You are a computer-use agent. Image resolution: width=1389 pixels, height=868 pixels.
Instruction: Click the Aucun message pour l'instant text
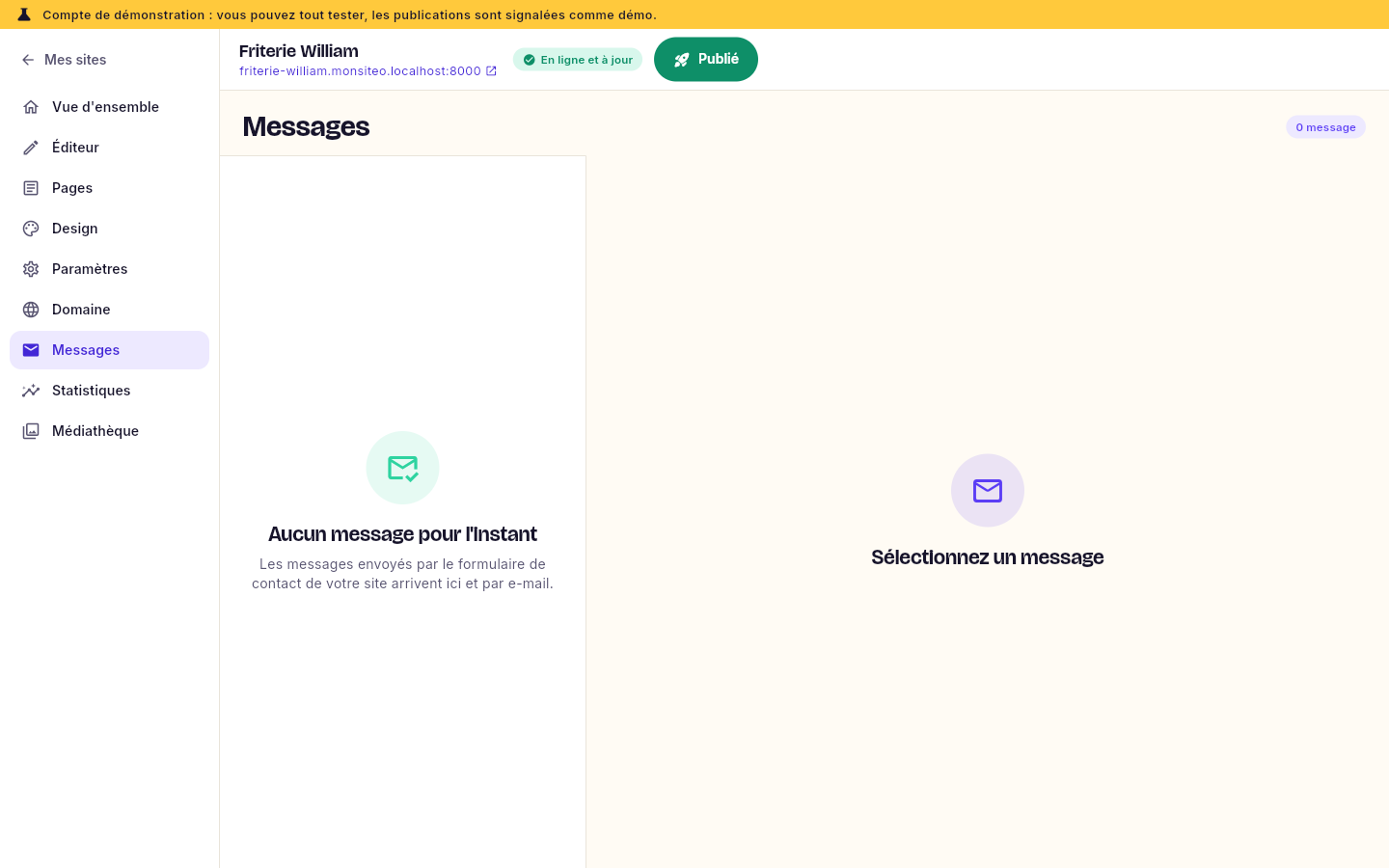pyautogui.click(x=402, y=534)
